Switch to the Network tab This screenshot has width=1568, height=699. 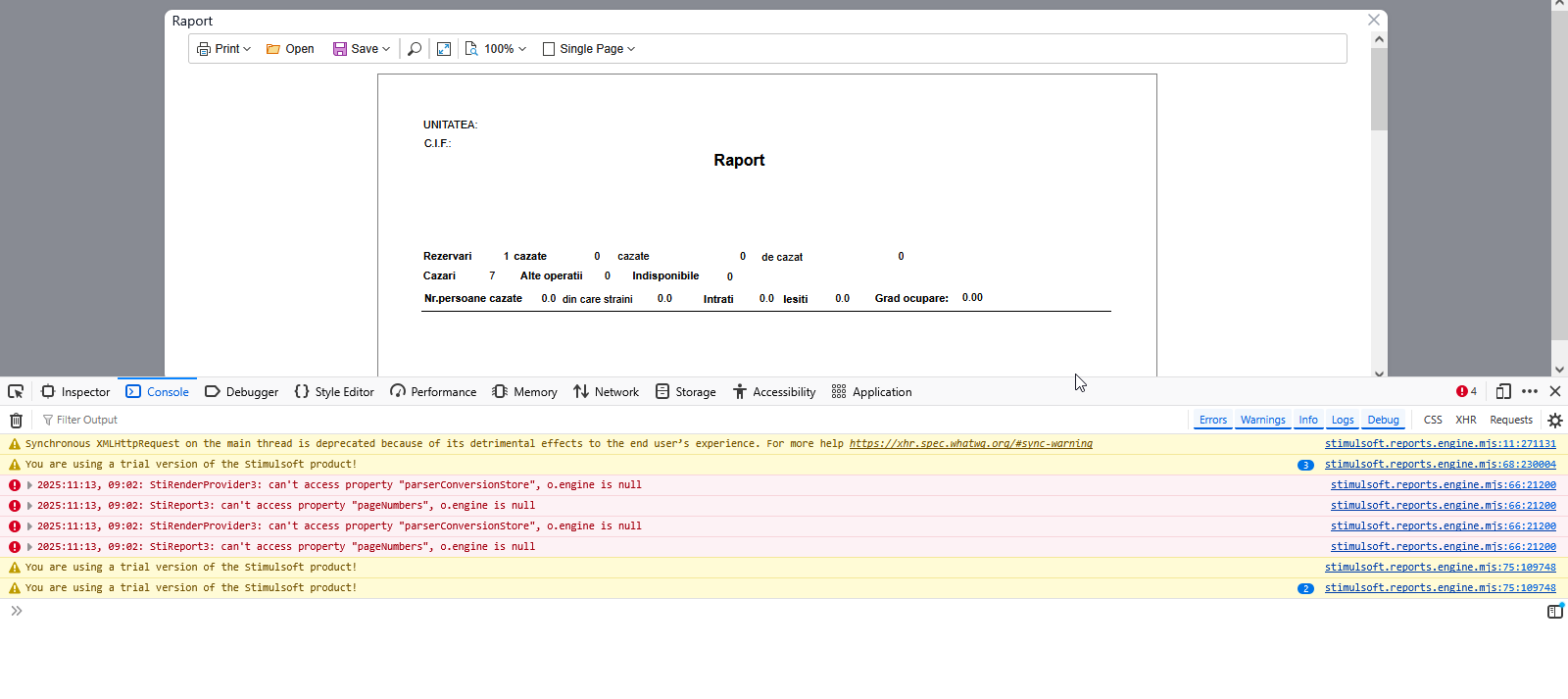(x=606, y=392)
